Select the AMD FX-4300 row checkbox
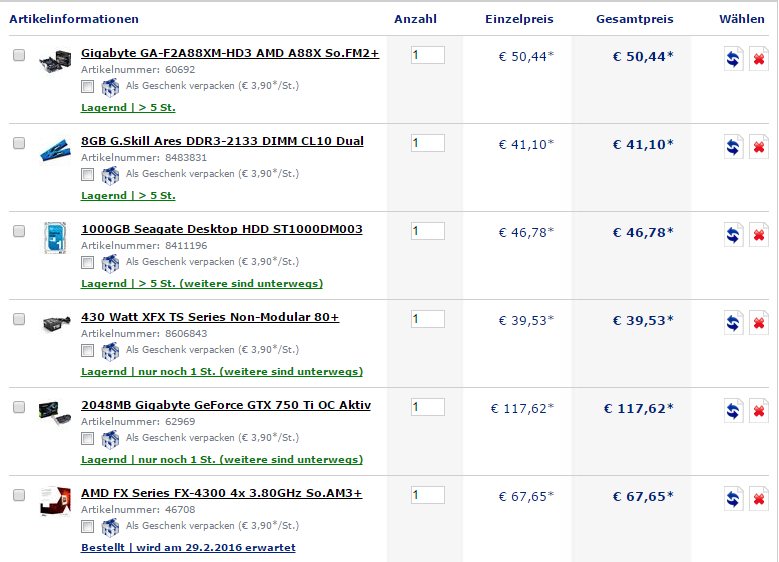Viewport: 779px width, 562px height. (19, 495)
